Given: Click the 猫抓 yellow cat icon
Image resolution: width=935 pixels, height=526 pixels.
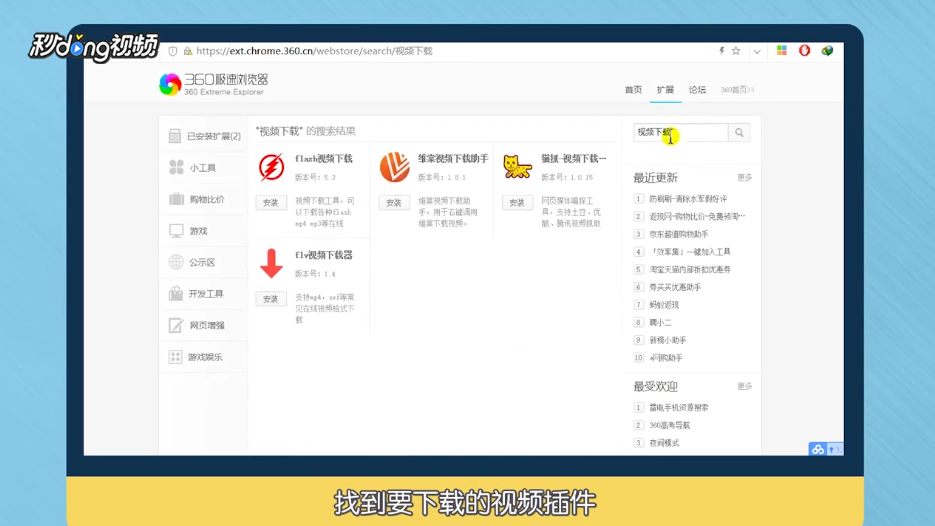Looking at the screenshot, I should [517, 167].
